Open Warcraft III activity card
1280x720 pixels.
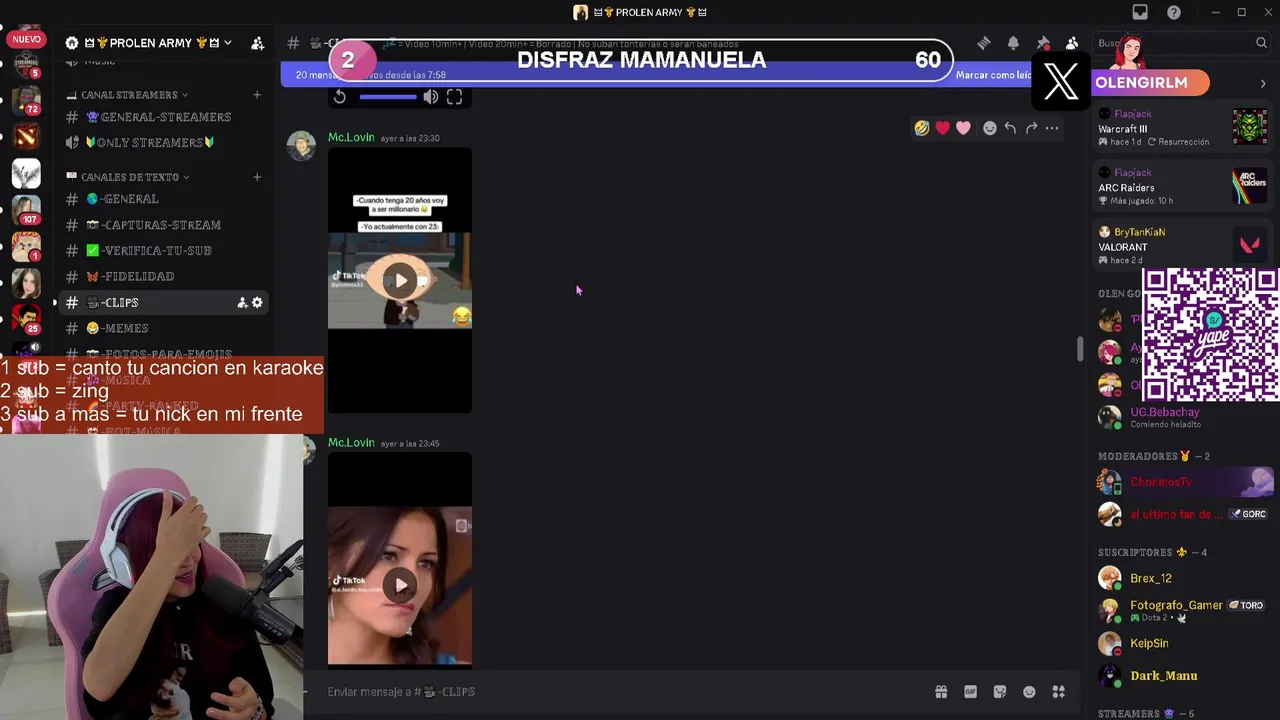pos(1183,128)
